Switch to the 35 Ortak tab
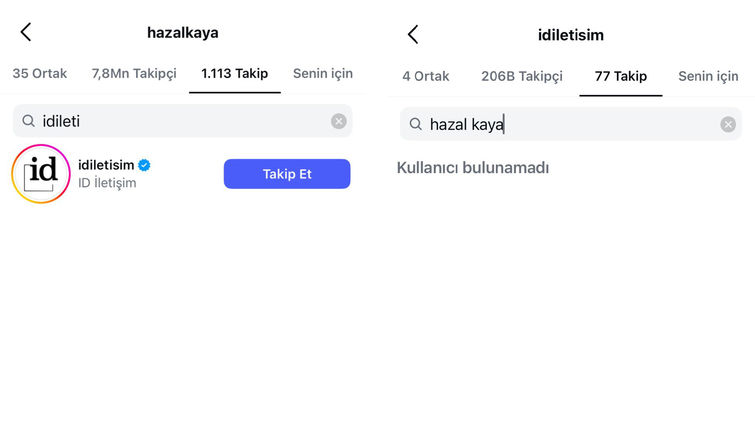This screenshot has height=426, width=755. [39, 74]
